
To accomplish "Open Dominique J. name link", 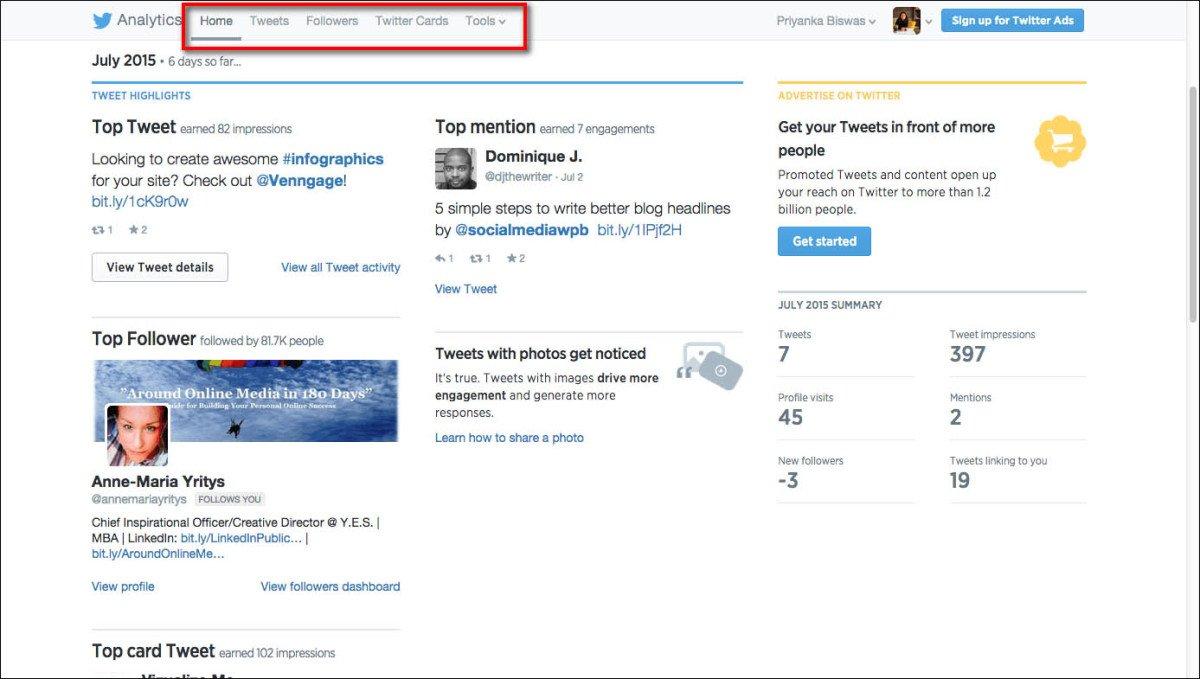I will coord(533,157).
